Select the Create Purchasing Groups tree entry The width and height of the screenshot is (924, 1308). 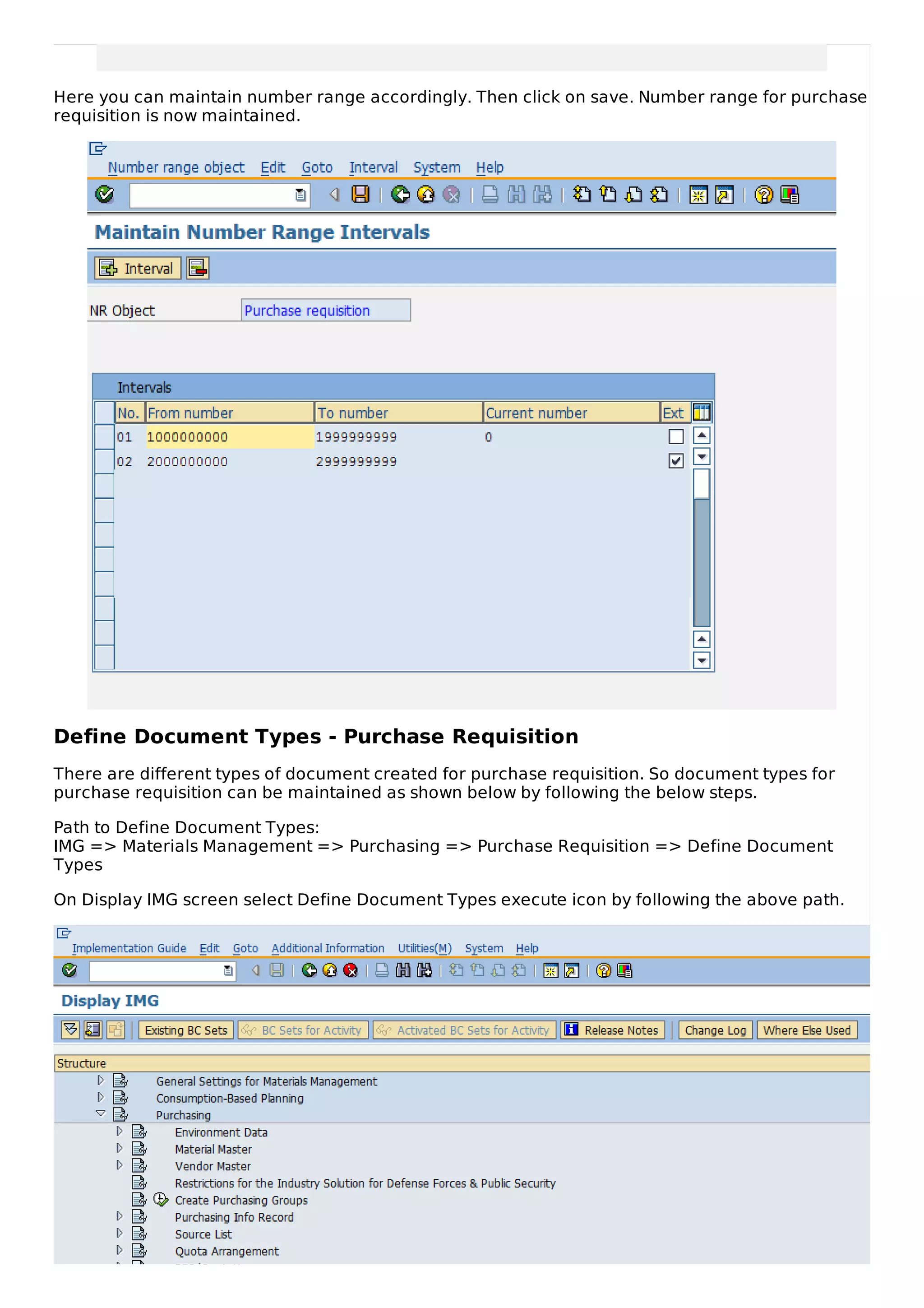pos(241,1200)
